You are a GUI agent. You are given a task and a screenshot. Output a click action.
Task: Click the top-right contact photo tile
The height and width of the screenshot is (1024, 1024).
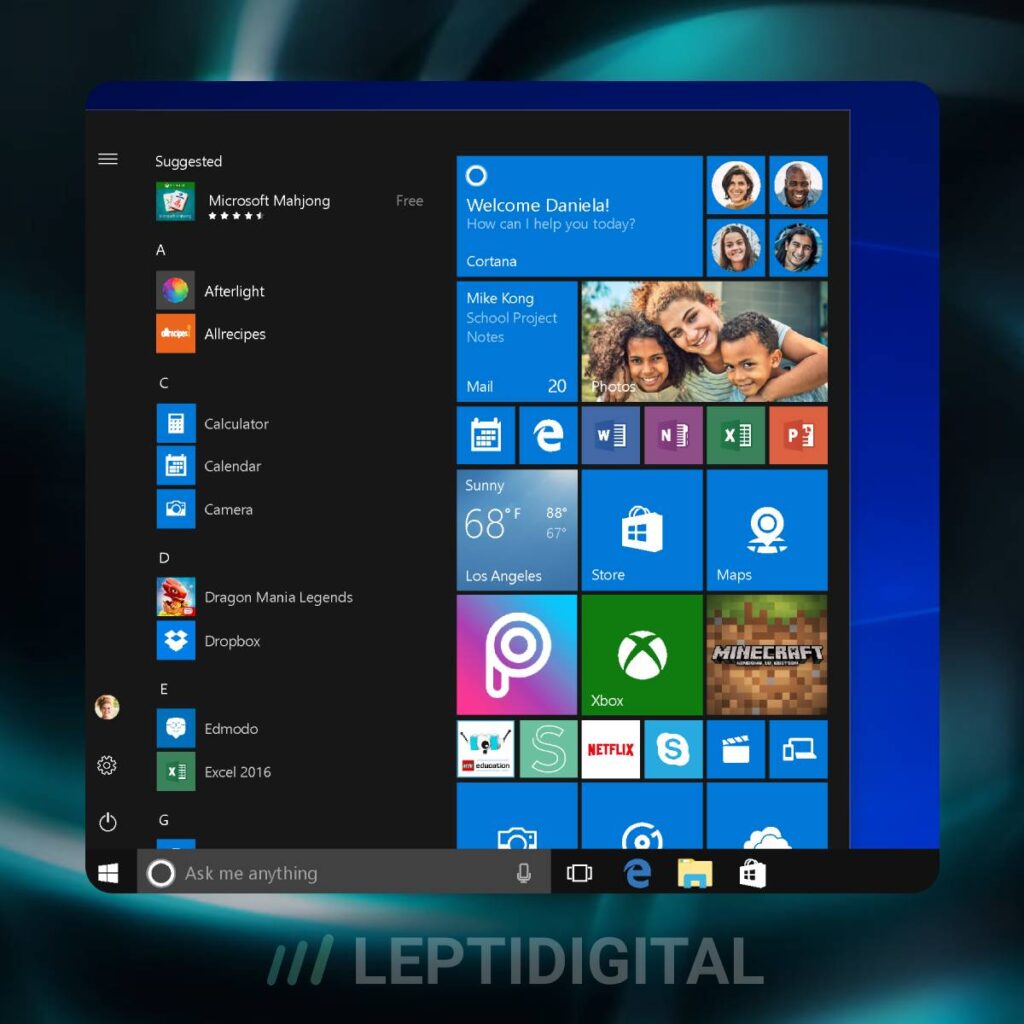click(x=799, y=185)
